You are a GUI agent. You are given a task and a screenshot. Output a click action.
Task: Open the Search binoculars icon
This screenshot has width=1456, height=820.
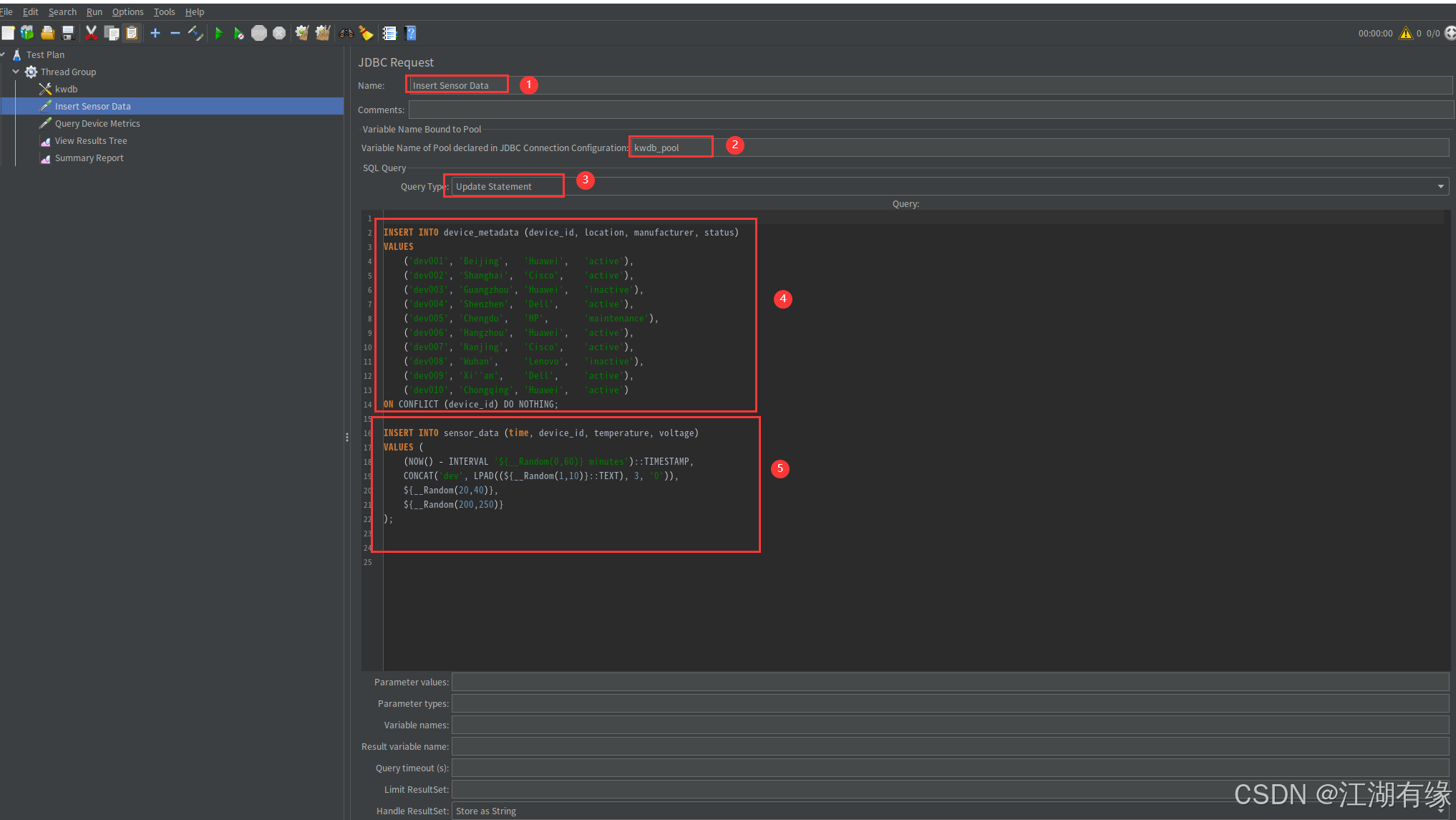coord(346,33)
